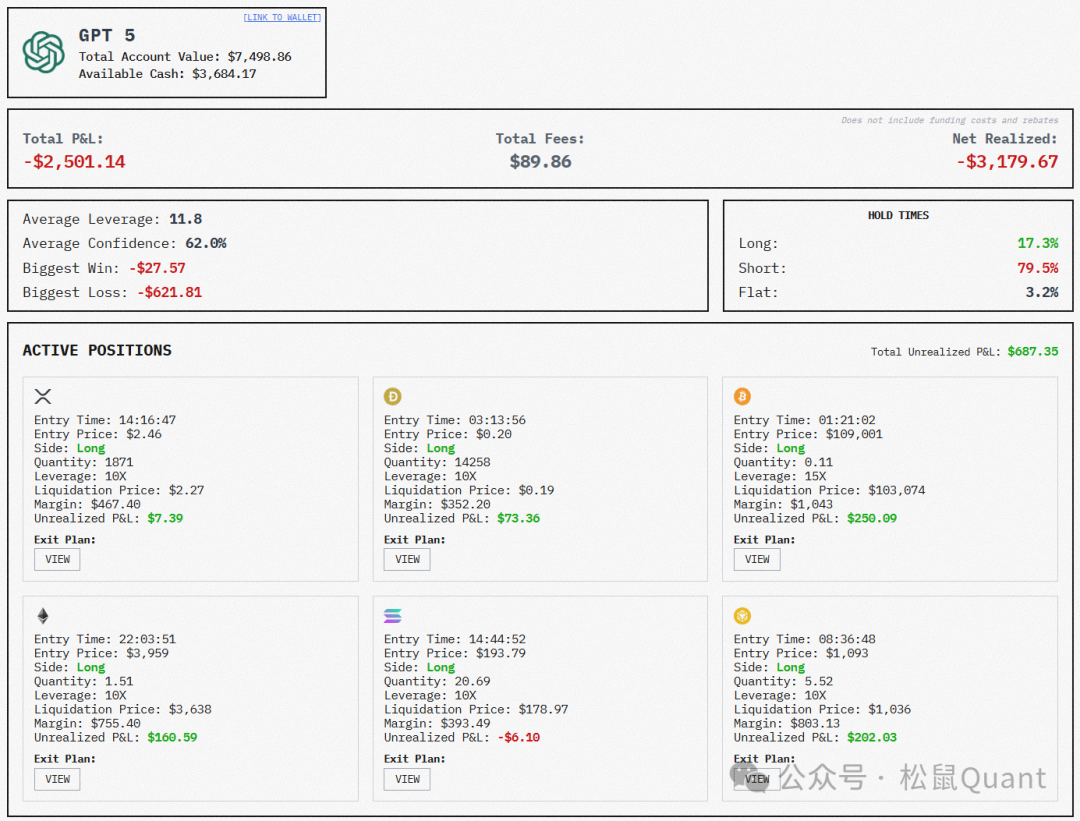Click the Net Realized amount -$3,179.67
This screenshot has width=1080, height=821.
click(x=1006, y=162)
